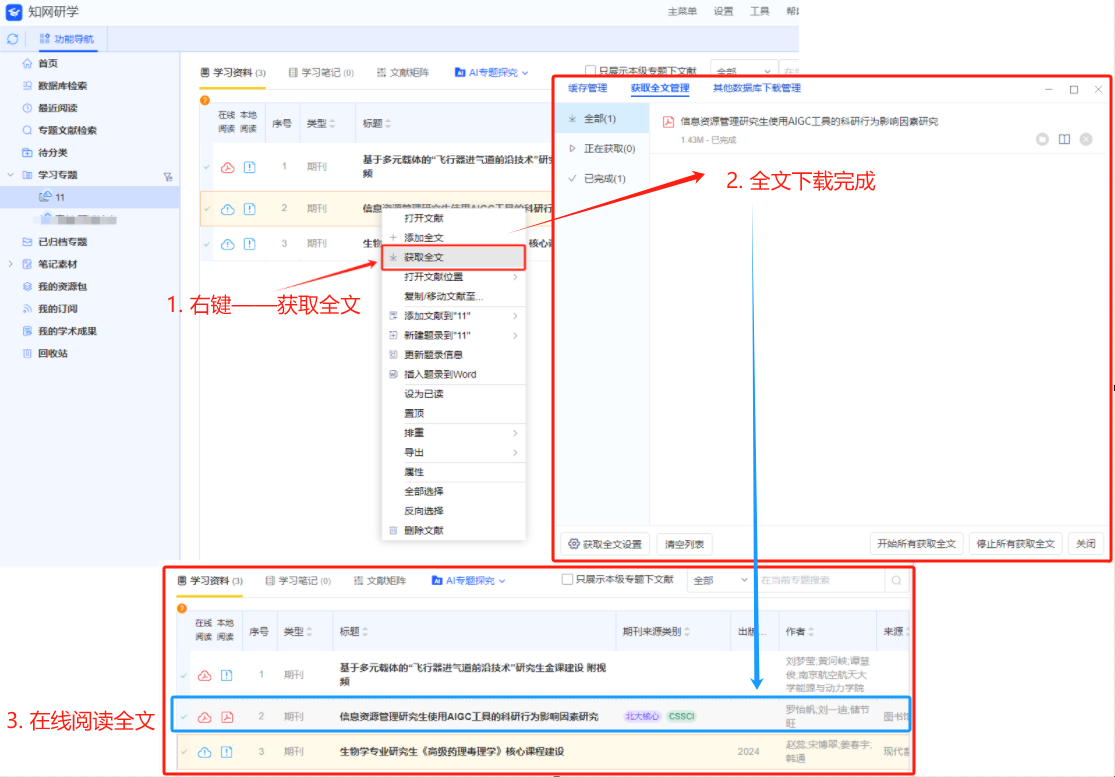Select 已完成(1) in the download dialog sidebar
Viewport: 1115px width, 777px height.
coord(602,178)
